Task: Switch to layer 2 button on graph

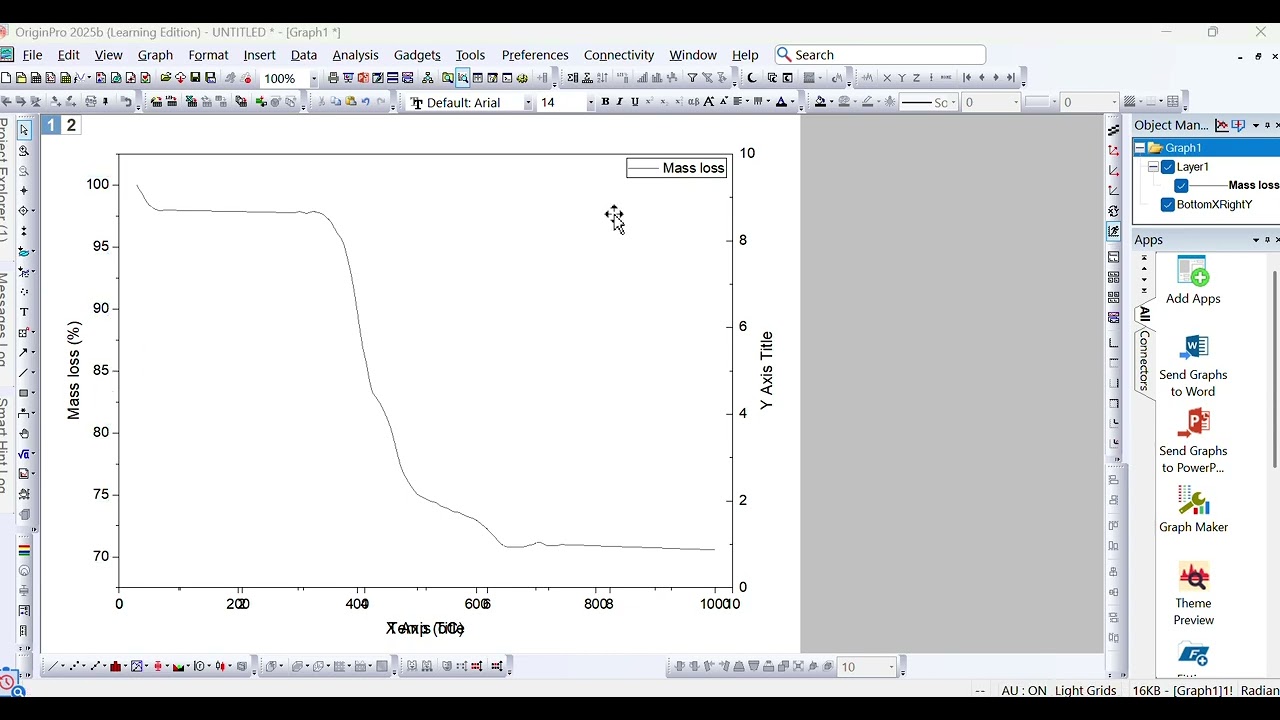Action: click(71, 125)
